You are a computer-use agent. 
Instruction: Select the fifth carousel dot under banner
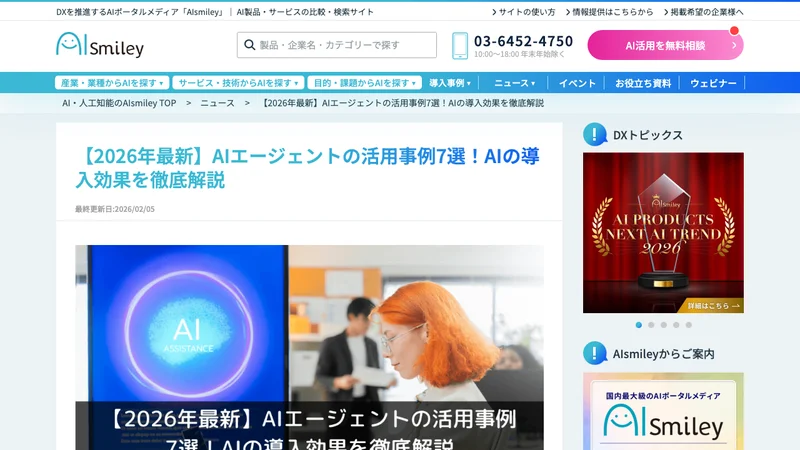click(x=689, y=325)
